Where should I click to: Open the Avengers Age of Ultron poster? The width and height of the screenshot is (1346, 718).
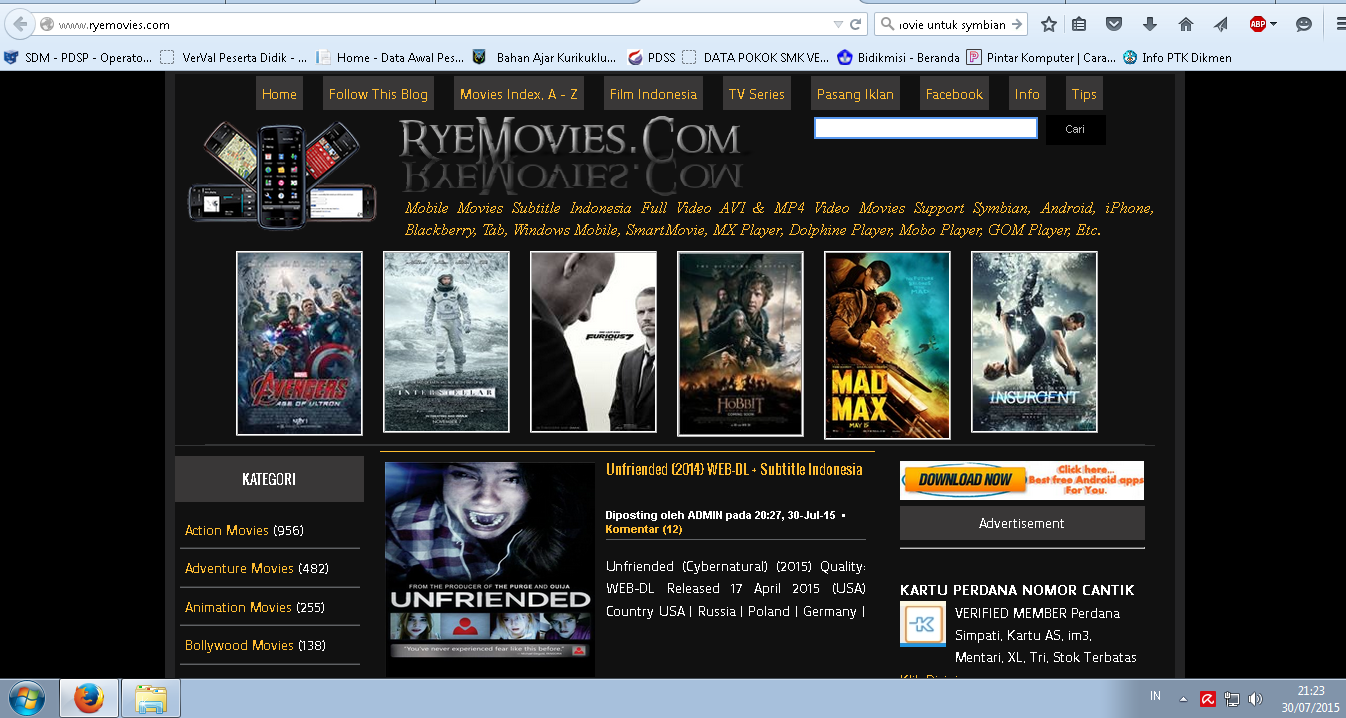pyautogui.click(x=299, y=343)
